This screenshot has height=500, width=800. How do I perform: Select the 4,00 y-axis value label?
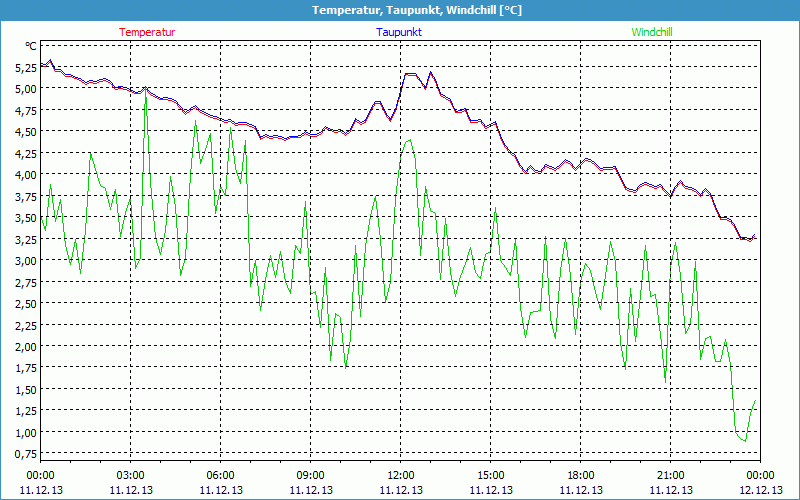[x=24, y=175]
